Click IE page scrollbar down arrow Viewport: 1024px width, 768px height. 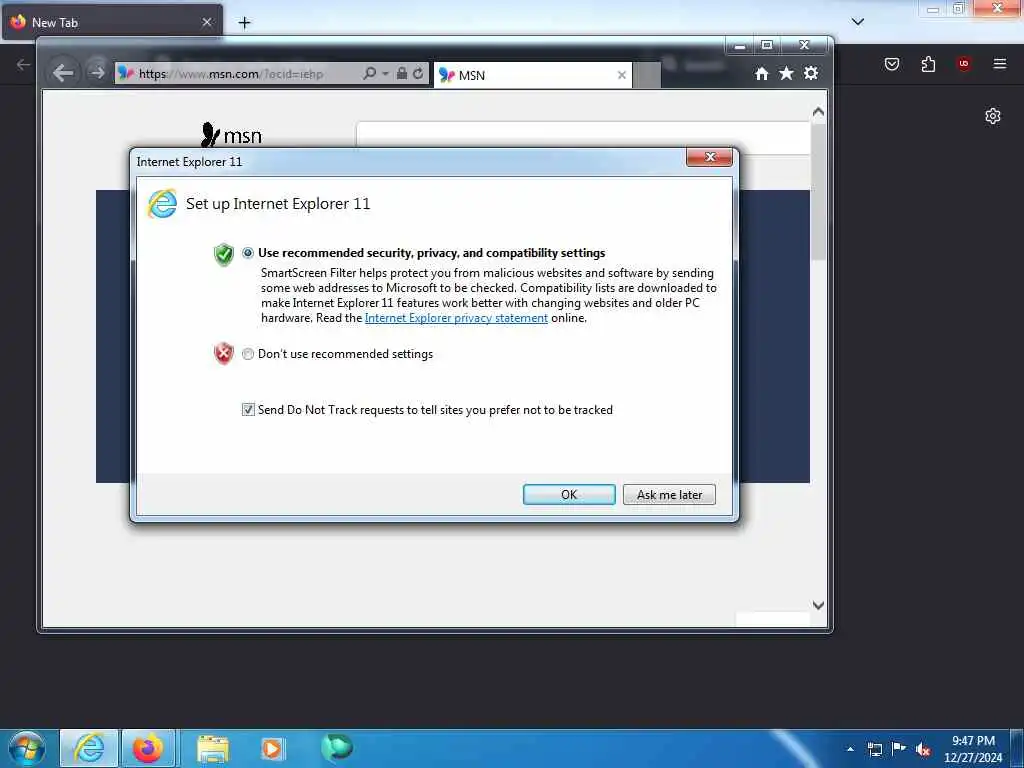point(818,605)
